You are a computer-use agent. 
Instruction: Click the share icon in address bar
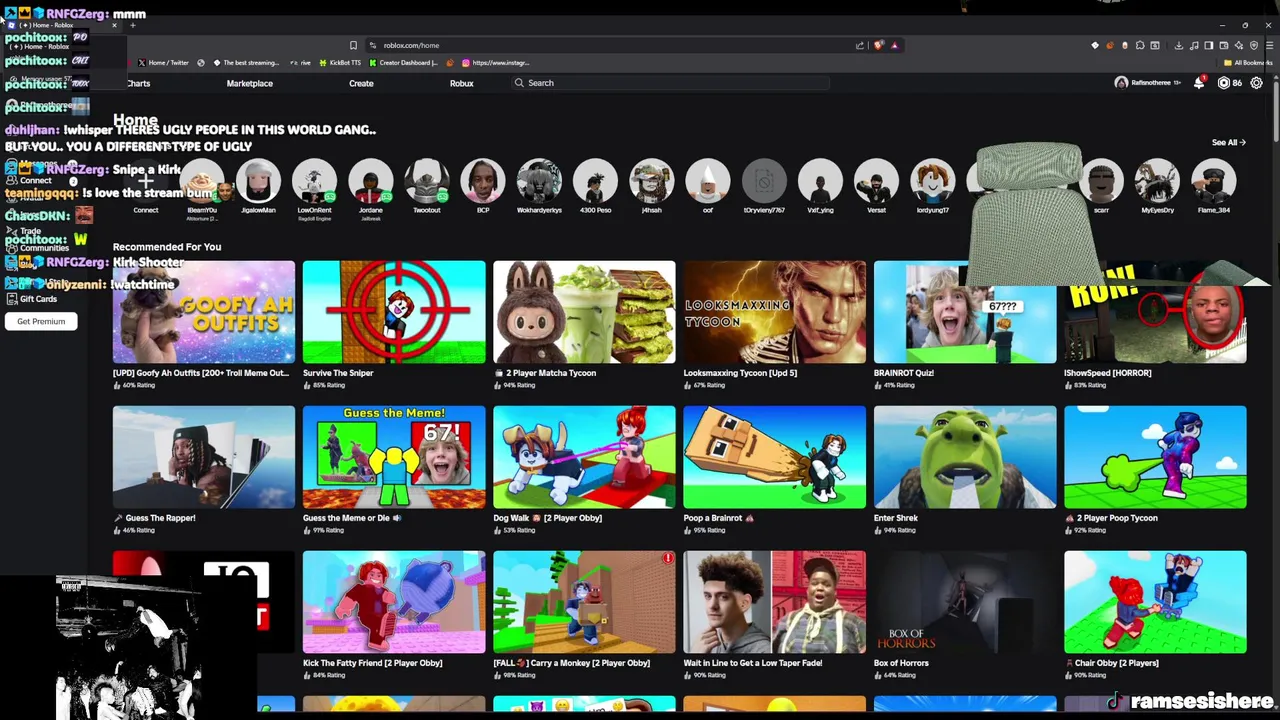pyautogui.click(x=860, y=45)
